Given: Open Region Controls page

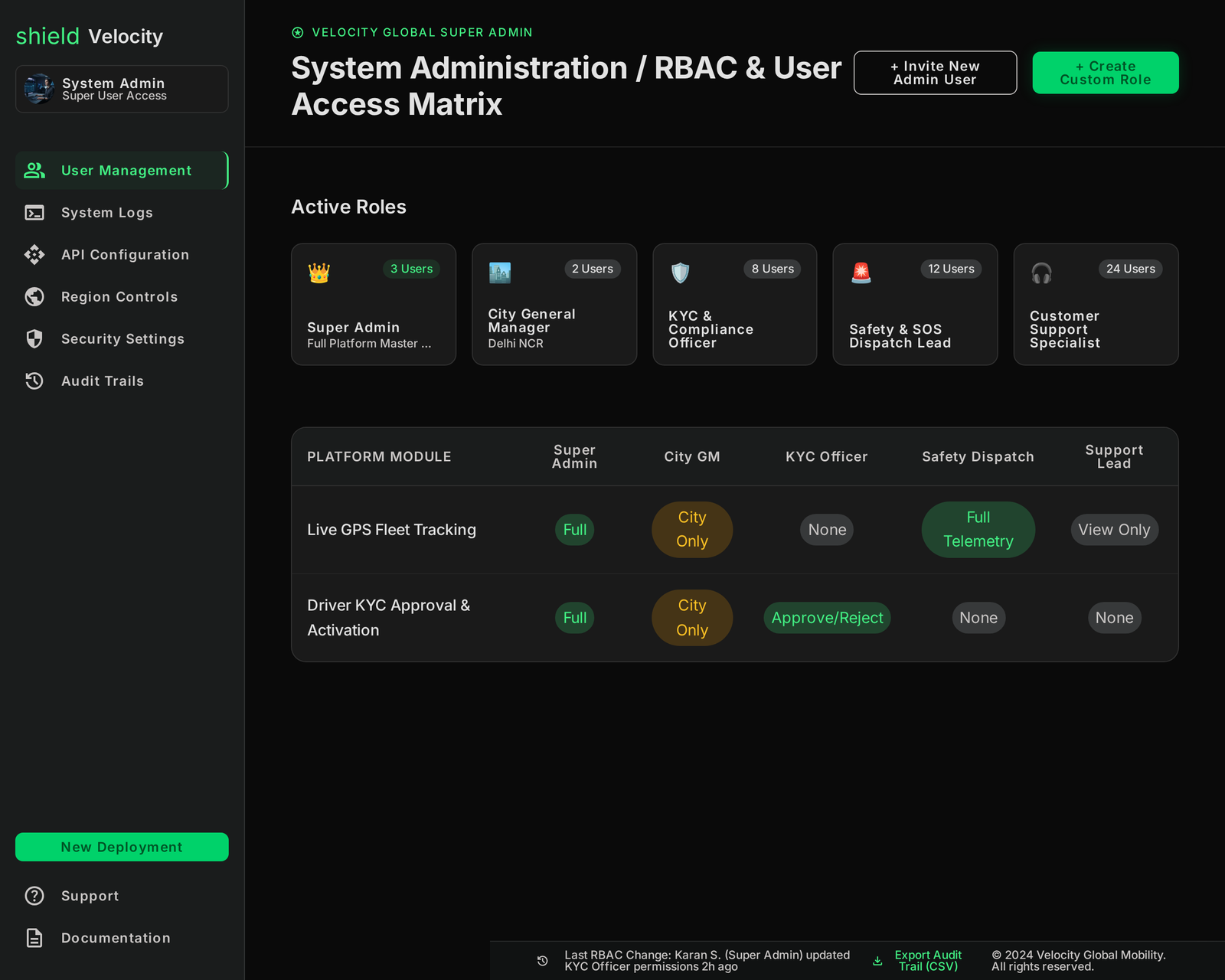Looking at the screenshot, I should click(x=122, y=296).
